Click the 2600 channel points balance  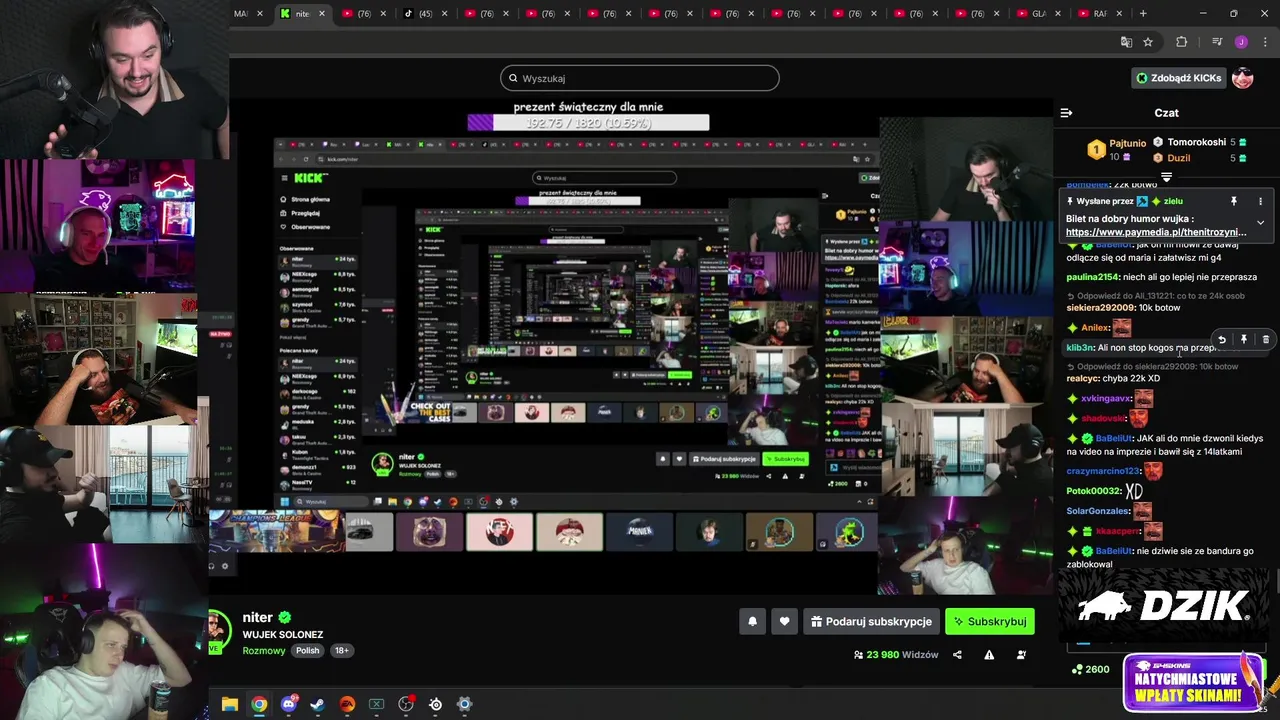pyautogui.click(x=1089, y=669)
